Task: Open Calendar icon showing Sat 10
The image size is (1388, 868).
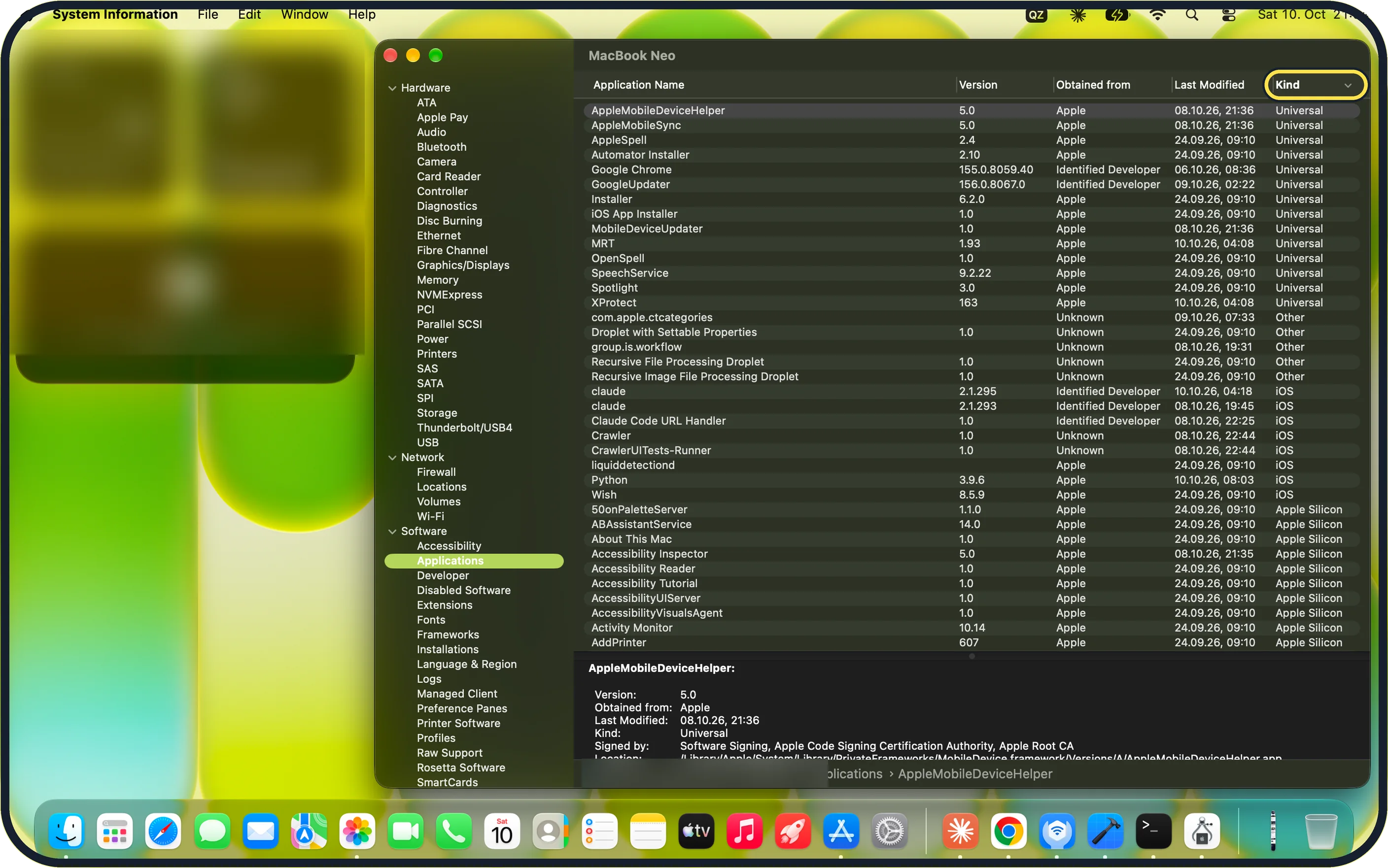Action: 502,831
